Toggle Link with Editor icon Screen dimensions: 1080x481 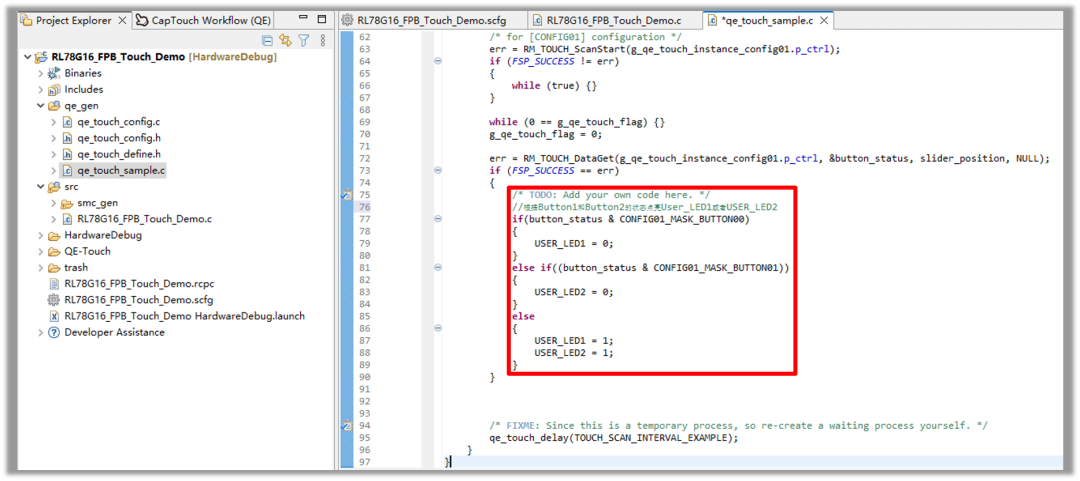[x=285, y=40]
